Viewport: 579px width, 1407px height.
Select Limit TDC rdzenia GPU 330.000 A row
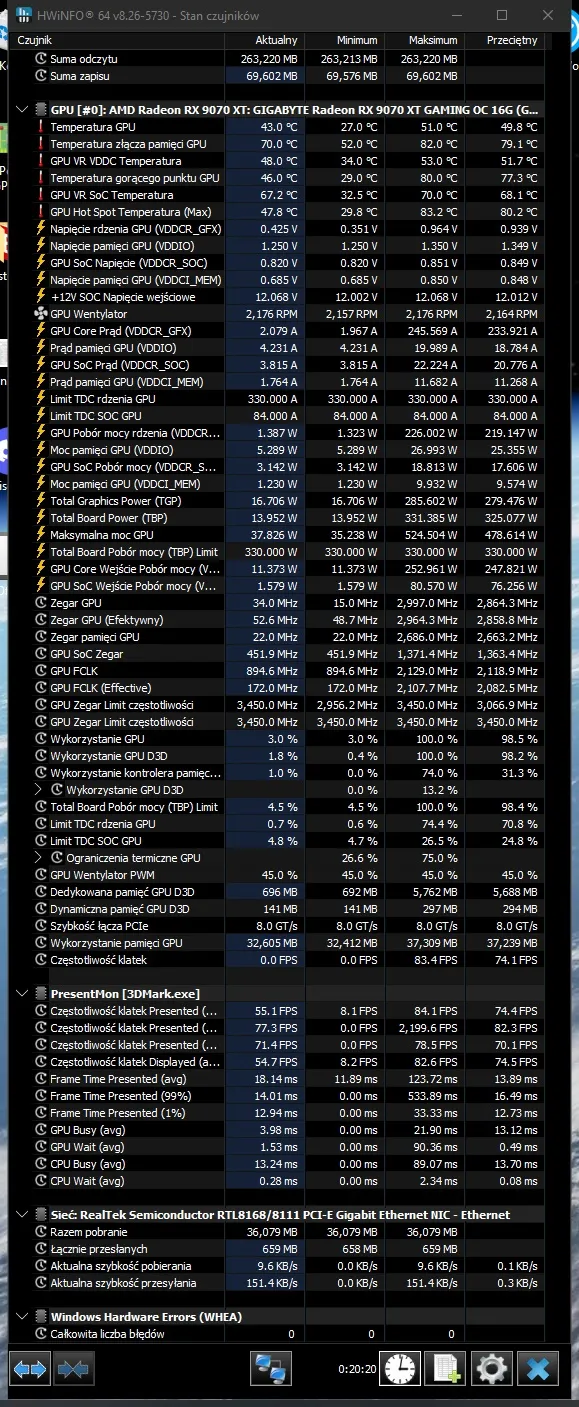click(278, 399)
